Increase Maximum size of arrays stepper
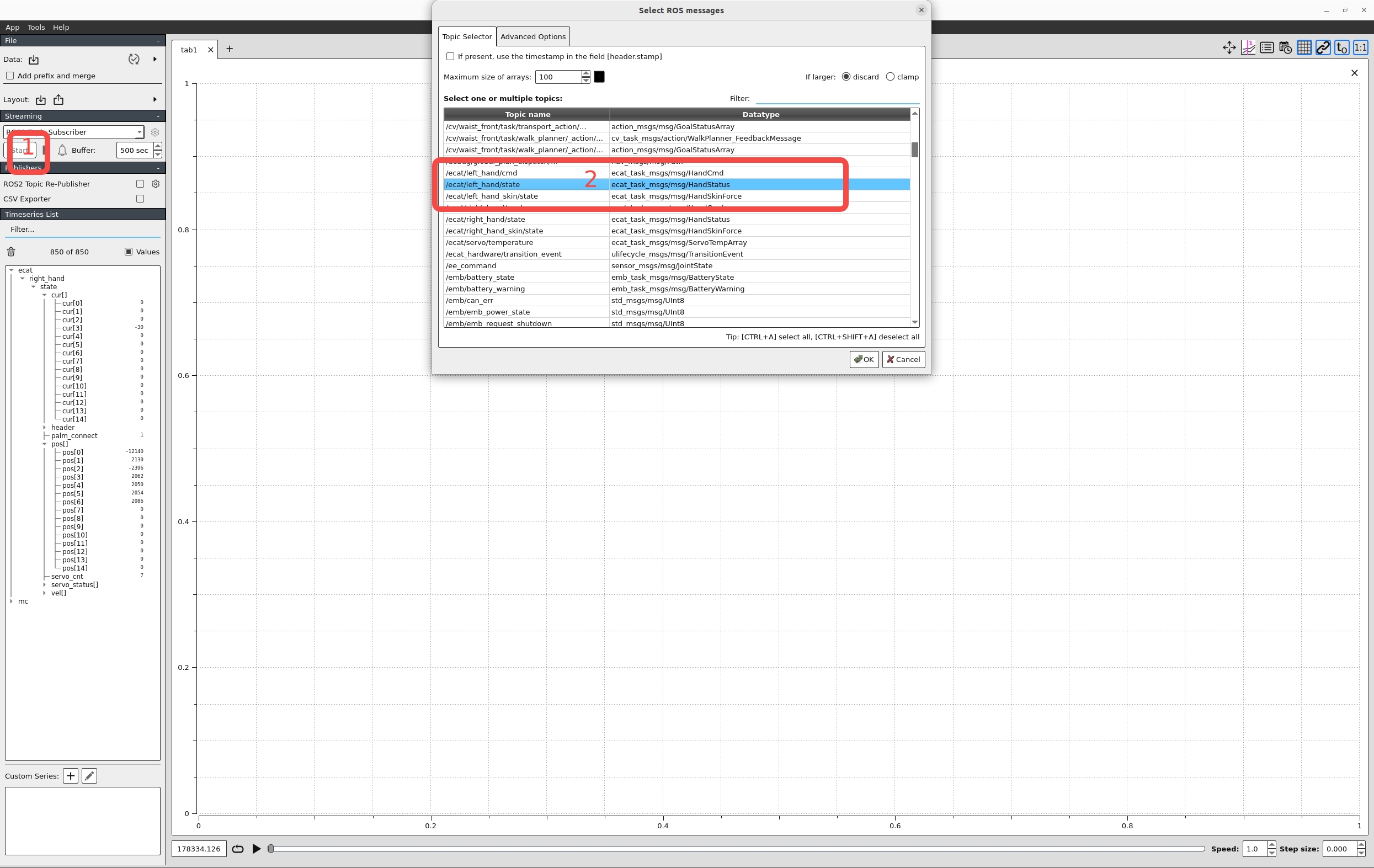The height and width of the screenshot is (868, 1374). coord(585,73)
